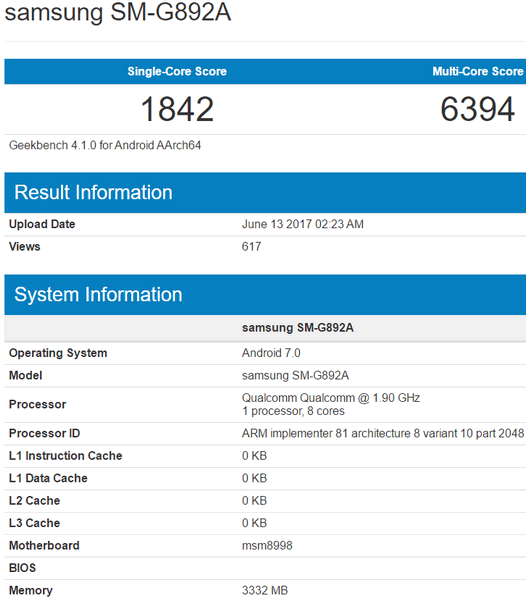Screen dimensions: 526x604
Task: Click the L3 Cache label
Action: click(35, 523)
